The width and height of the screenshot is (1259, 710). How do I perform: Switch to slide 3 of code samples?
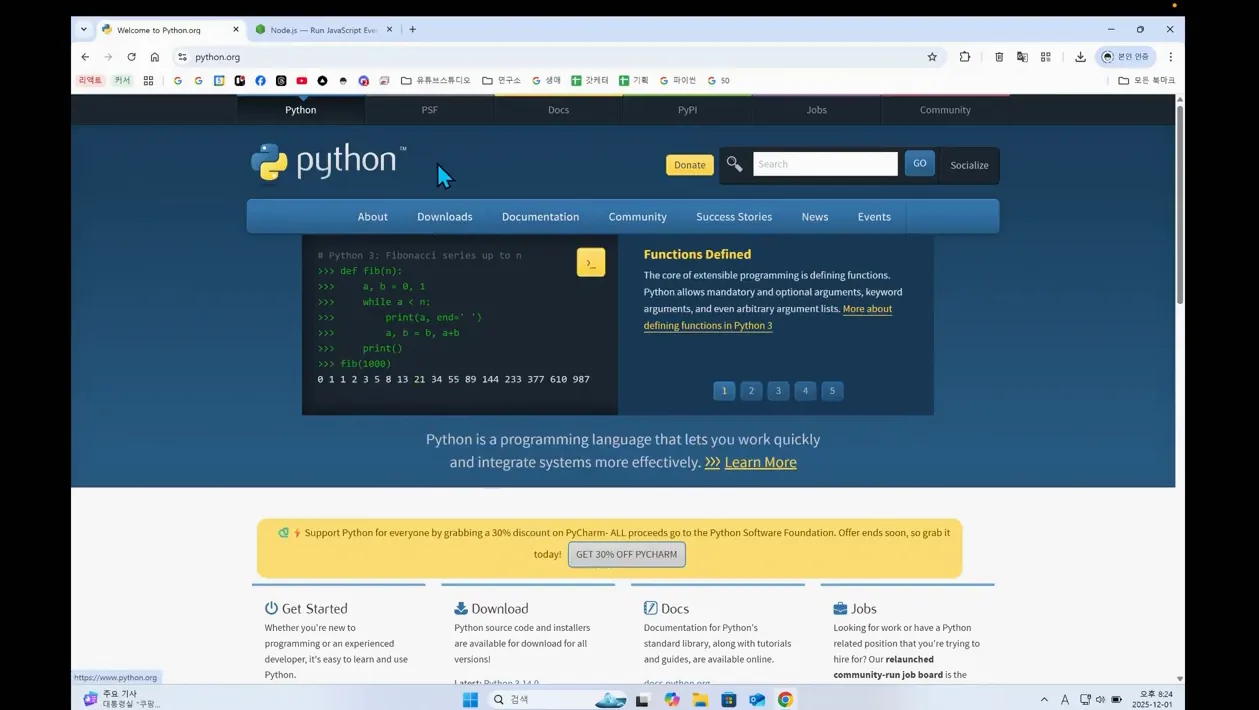[x=778, y=391]
